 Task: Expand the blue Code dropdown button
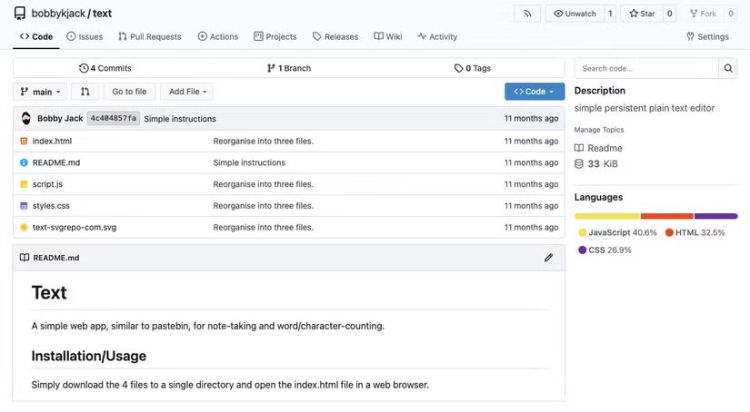(x=534, y=92)
